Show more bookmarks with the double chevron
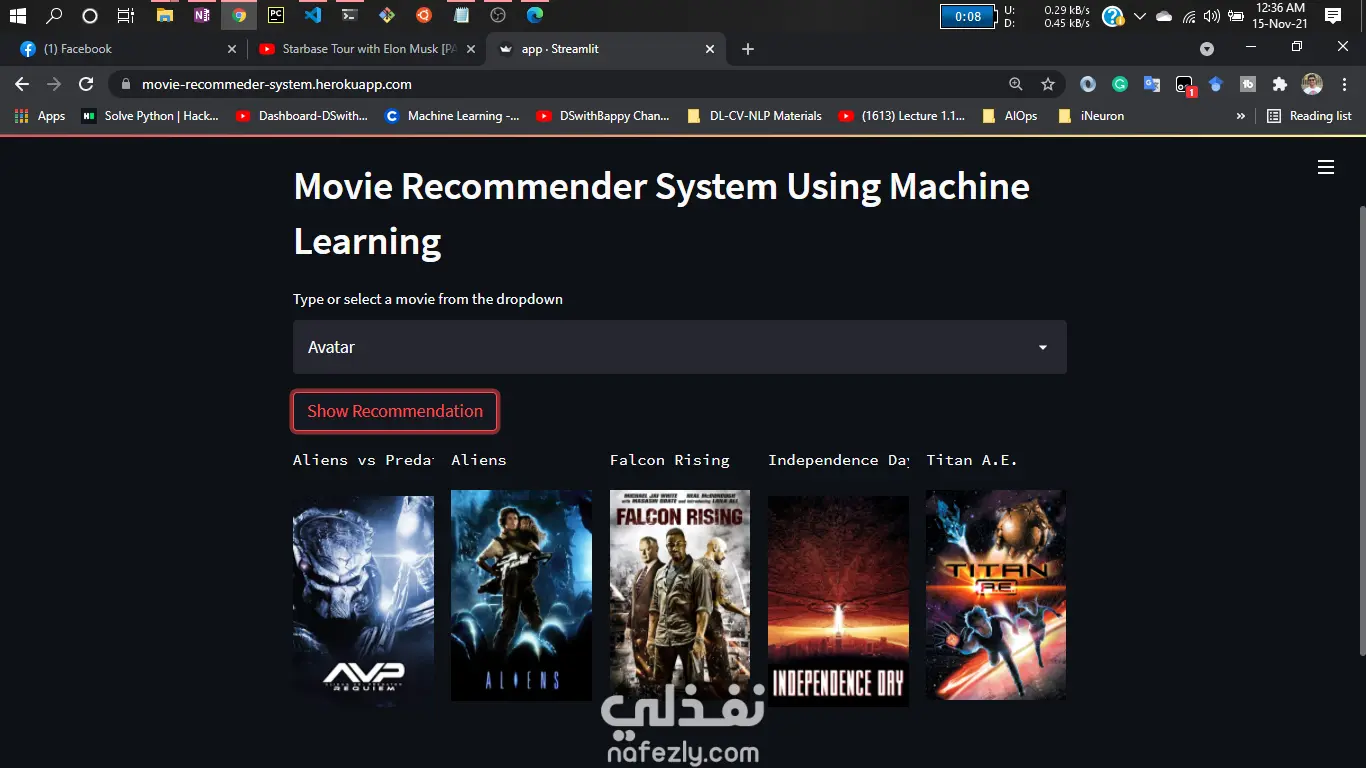1366x768 pixels. click(1241, 116)
